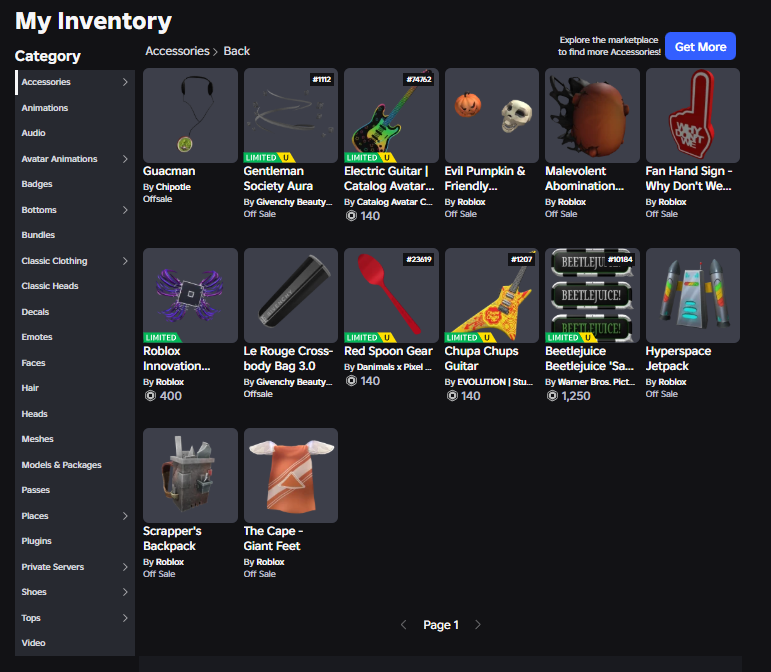Open the Malevolent Abomination thumbnail
The height and width of the screenshot is (672, 771).
click(x=593, y=116)
